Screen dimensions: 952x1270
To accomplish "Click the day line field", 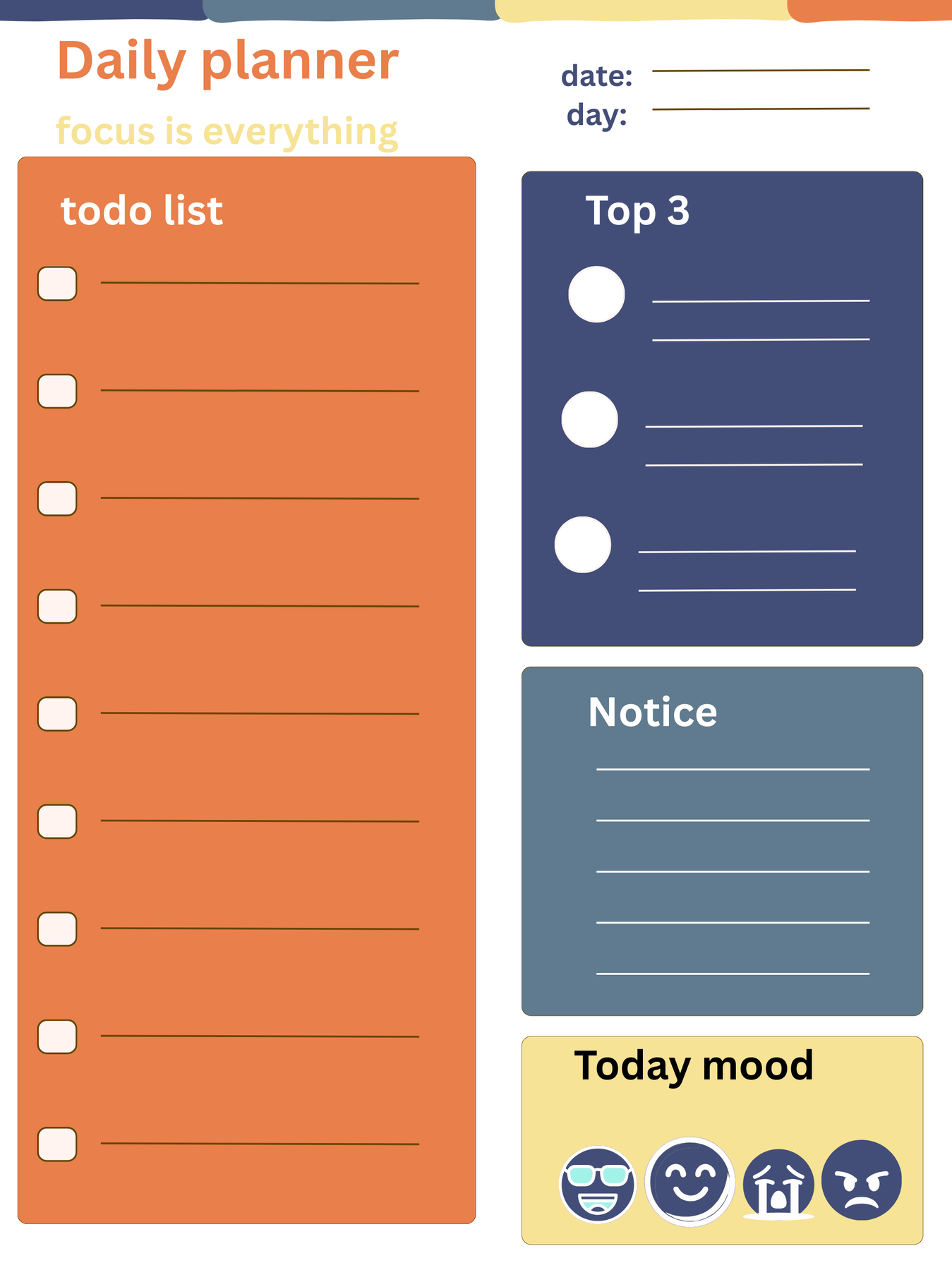I will click(x=760, y=109).
